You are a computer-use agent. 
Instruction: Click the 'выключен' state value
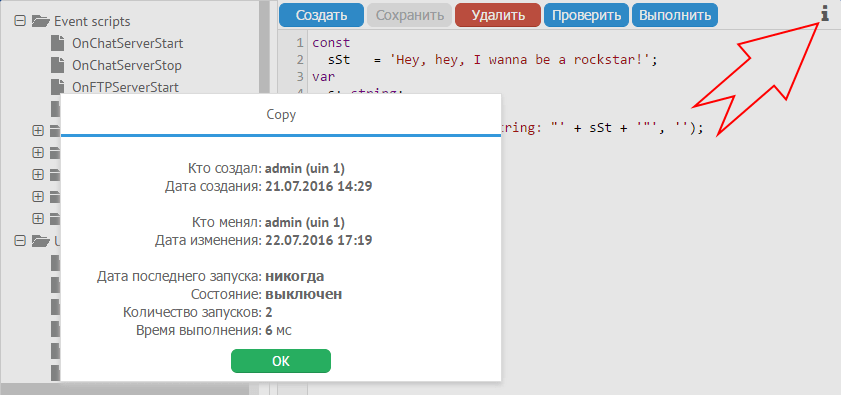click(x=304, y=295)
